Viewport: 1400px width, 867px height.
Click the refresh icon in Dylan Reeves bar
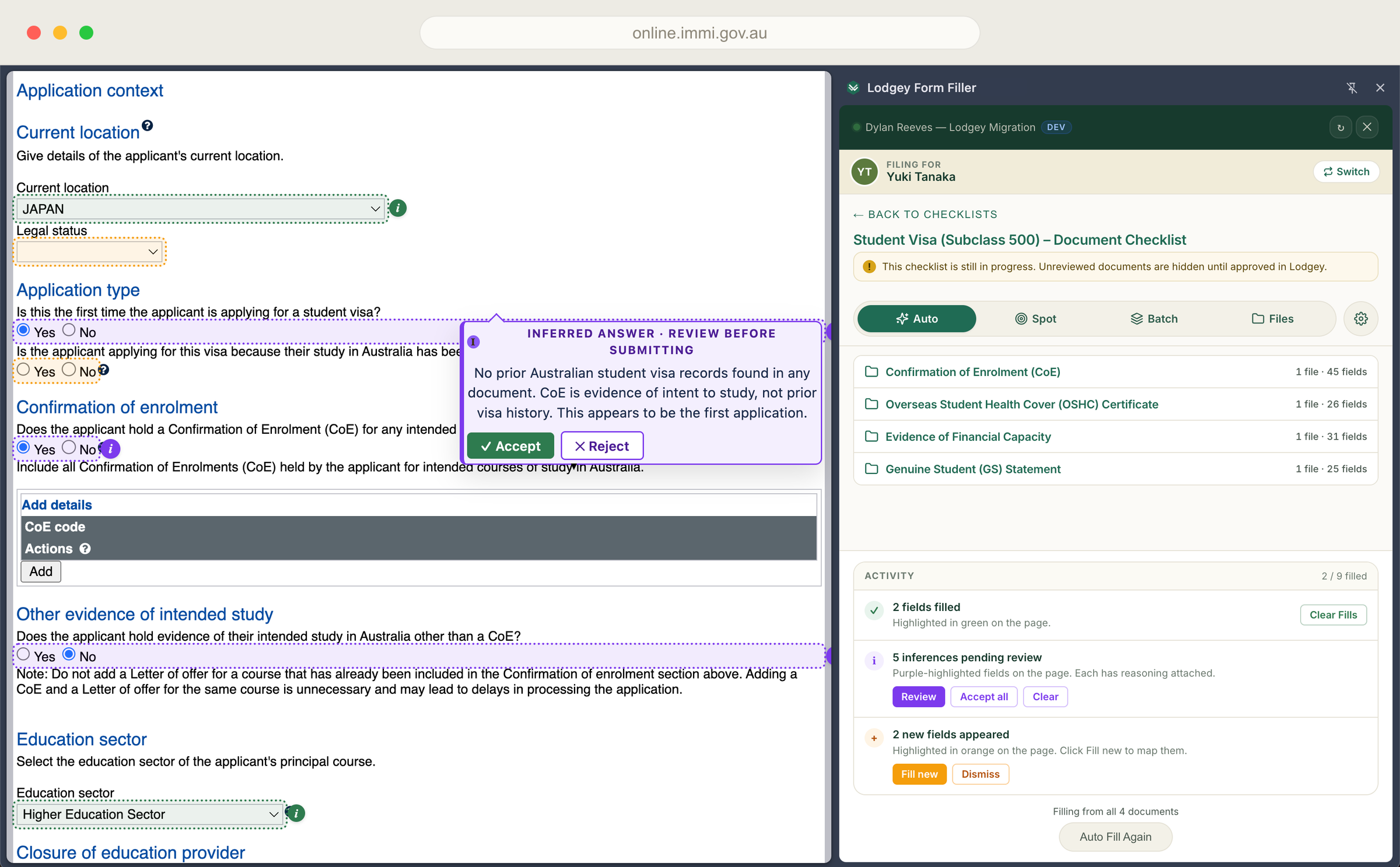(x=1340, y=127)
